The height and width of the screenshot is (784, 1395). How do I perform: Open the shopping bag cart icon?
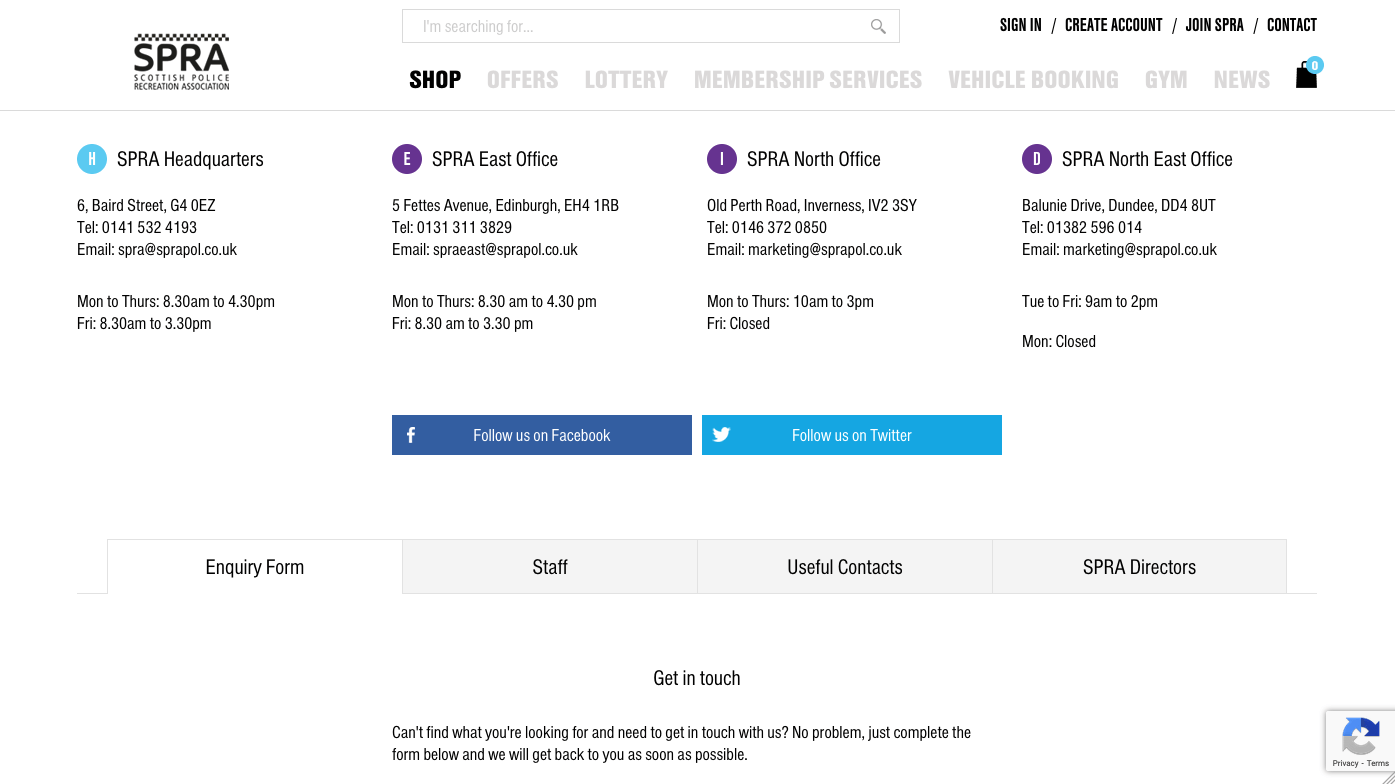pos(1306,76)
